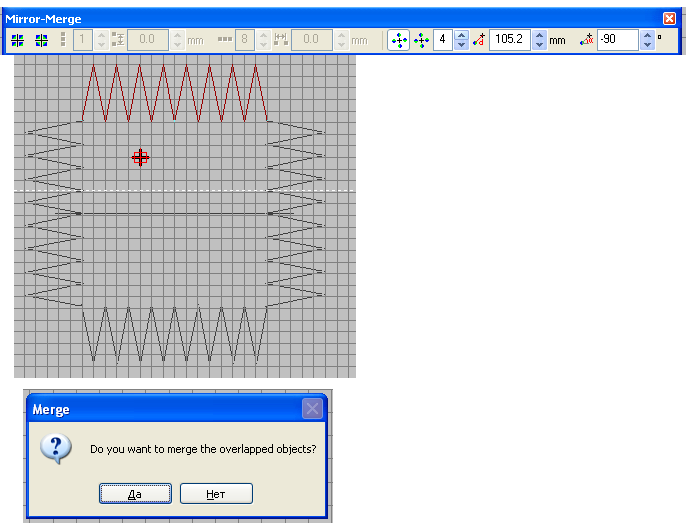
Task: Click the question mark icon in Merge dialog
Action: [56, 448]
